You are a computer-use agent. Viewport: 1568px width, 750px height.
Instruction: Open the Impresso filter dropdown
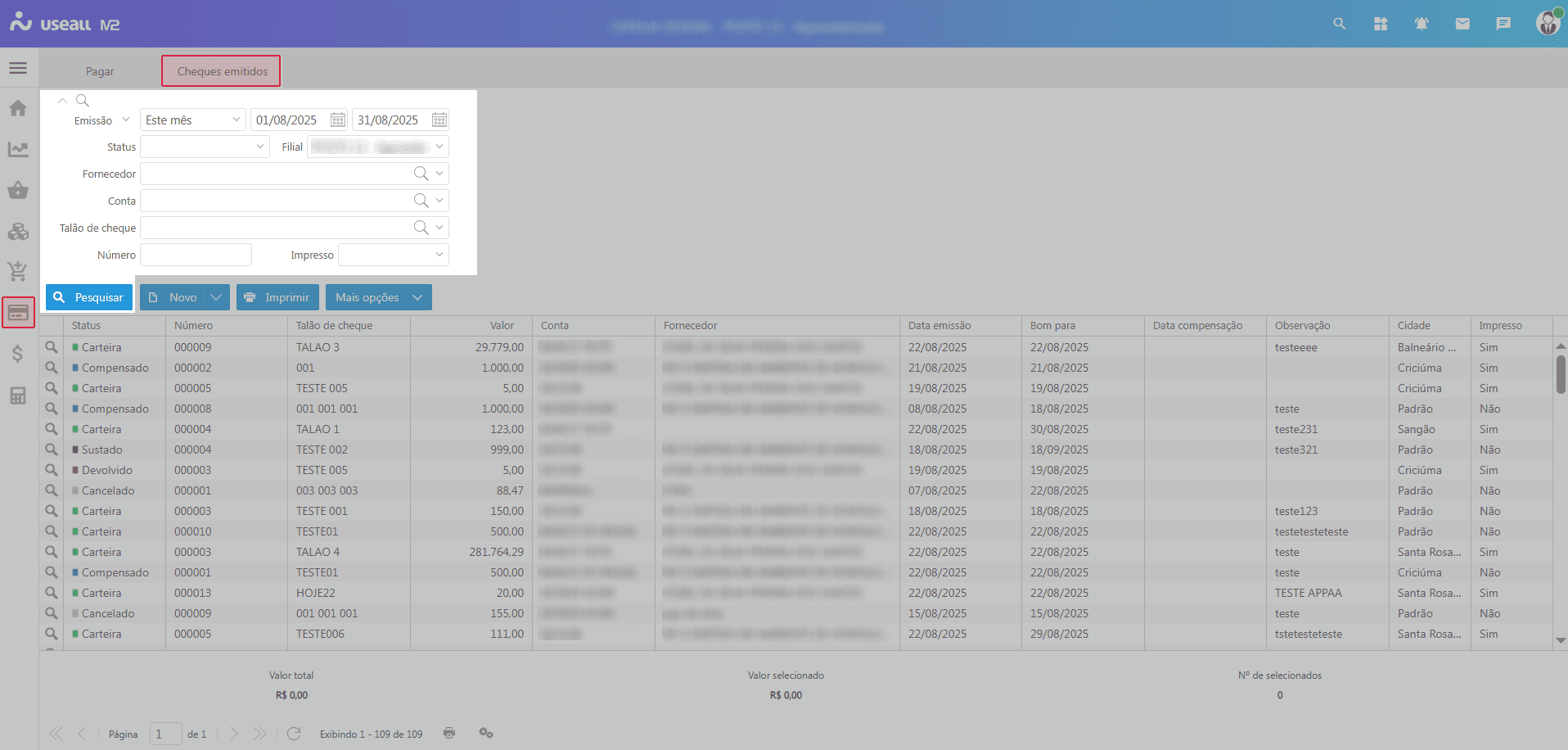439,255
